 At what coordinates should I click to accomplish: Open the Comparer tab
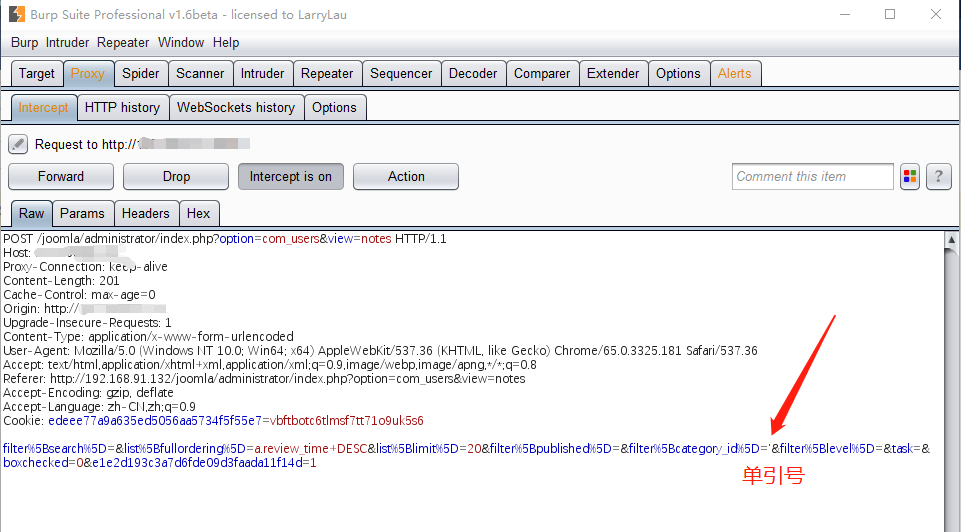pyautogui.click(x=542, y=74)
